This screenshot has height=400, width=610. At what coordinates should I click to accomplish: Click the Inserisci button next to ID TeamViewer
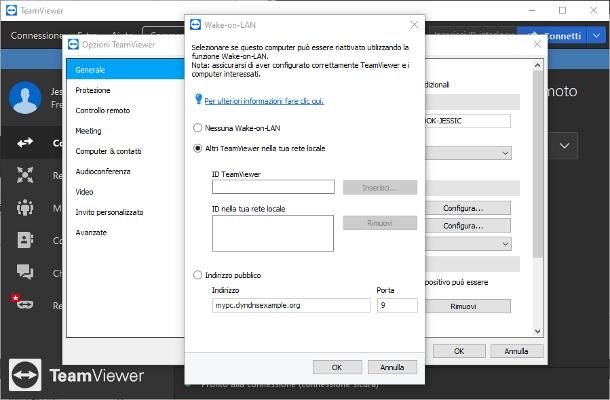click(x=380, y=188)
